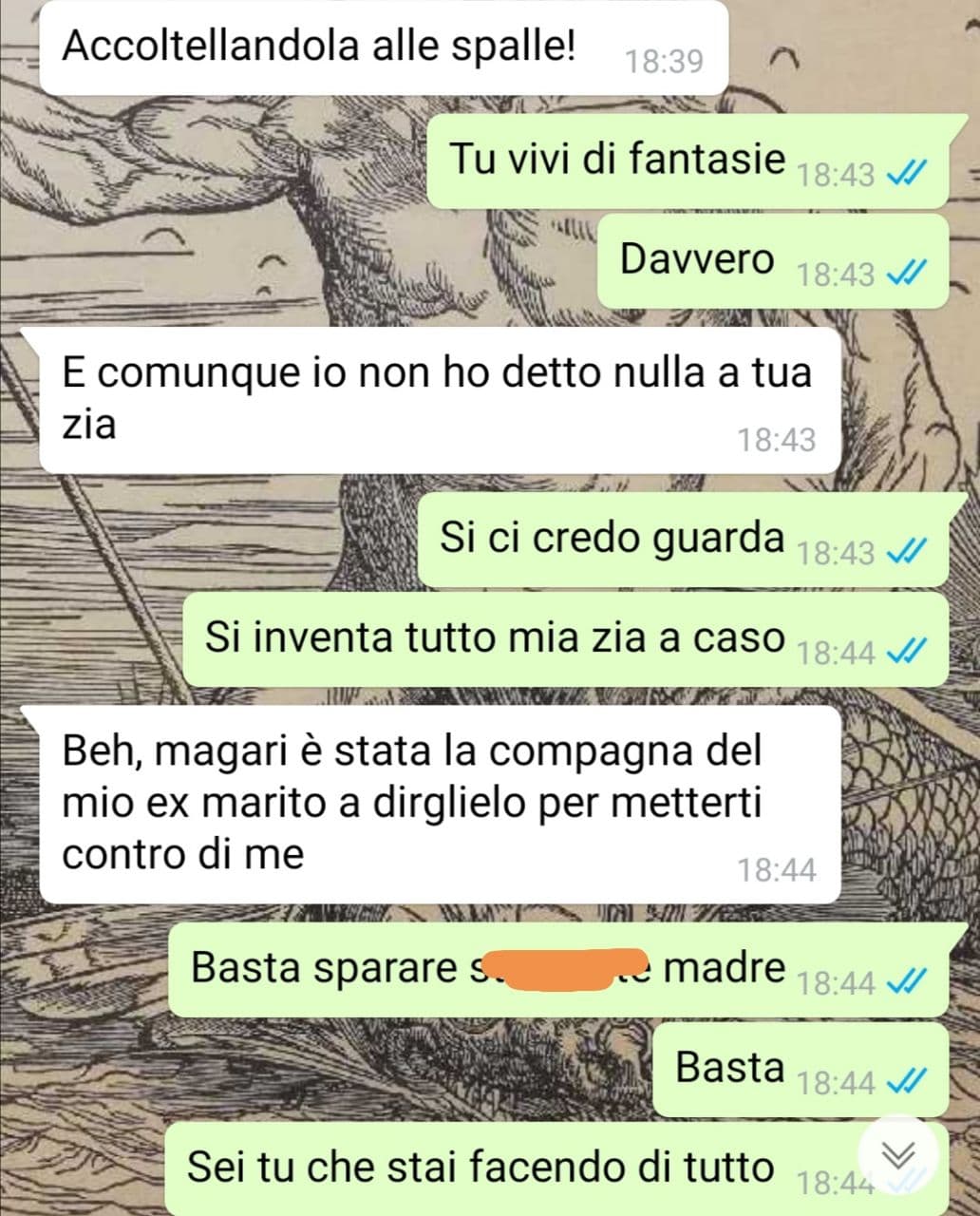Screen dimensions: 980x1216
Task: Click blue ticks next to short 'Basta' message
Action: [905, 1081]
